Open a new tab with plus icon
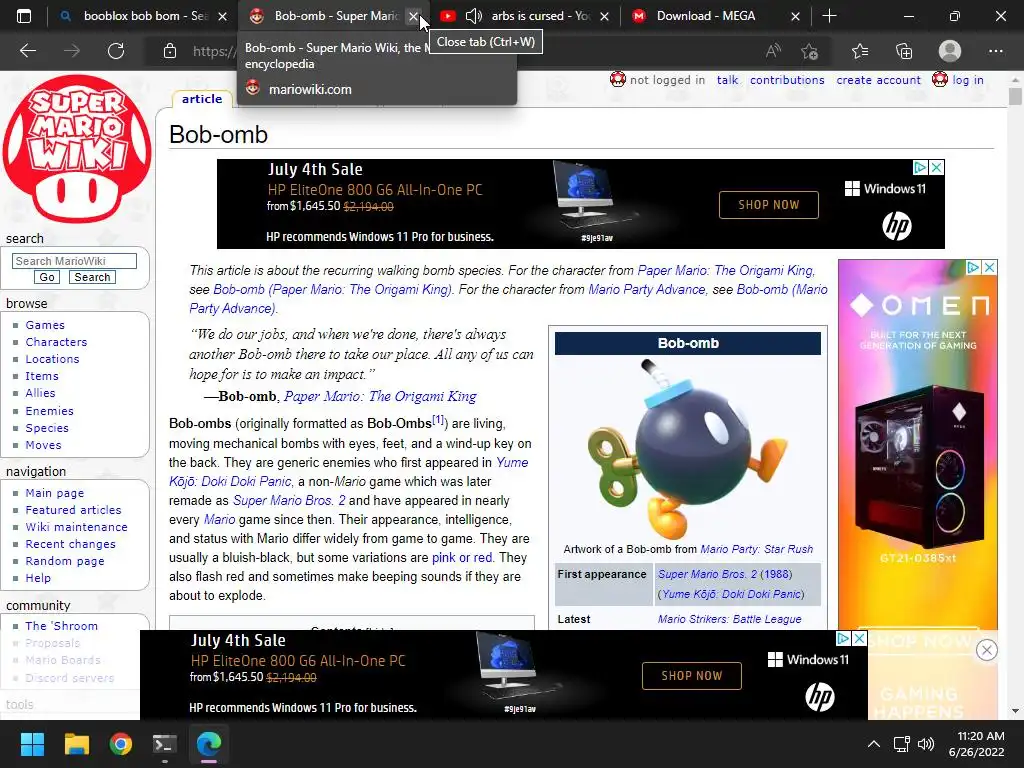Image resolution: width=1024 pixels, height=768 pixels. 829,16
